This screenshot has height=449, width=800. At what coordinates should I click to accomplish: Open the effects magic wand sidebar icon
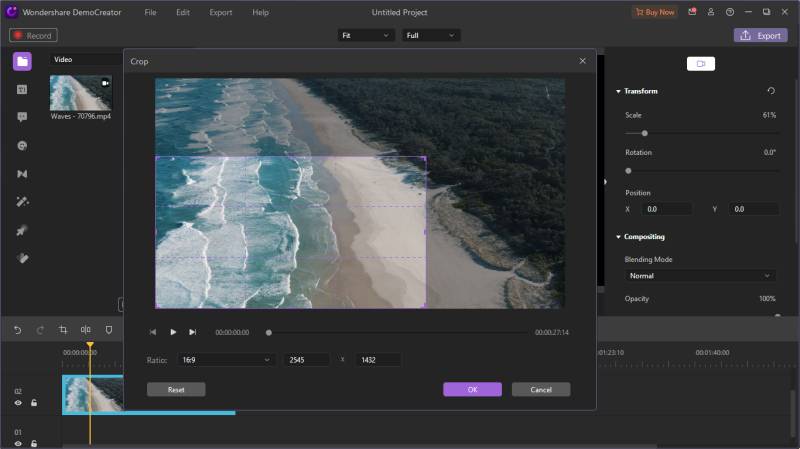pyautogui.click(x=22, y=202)
